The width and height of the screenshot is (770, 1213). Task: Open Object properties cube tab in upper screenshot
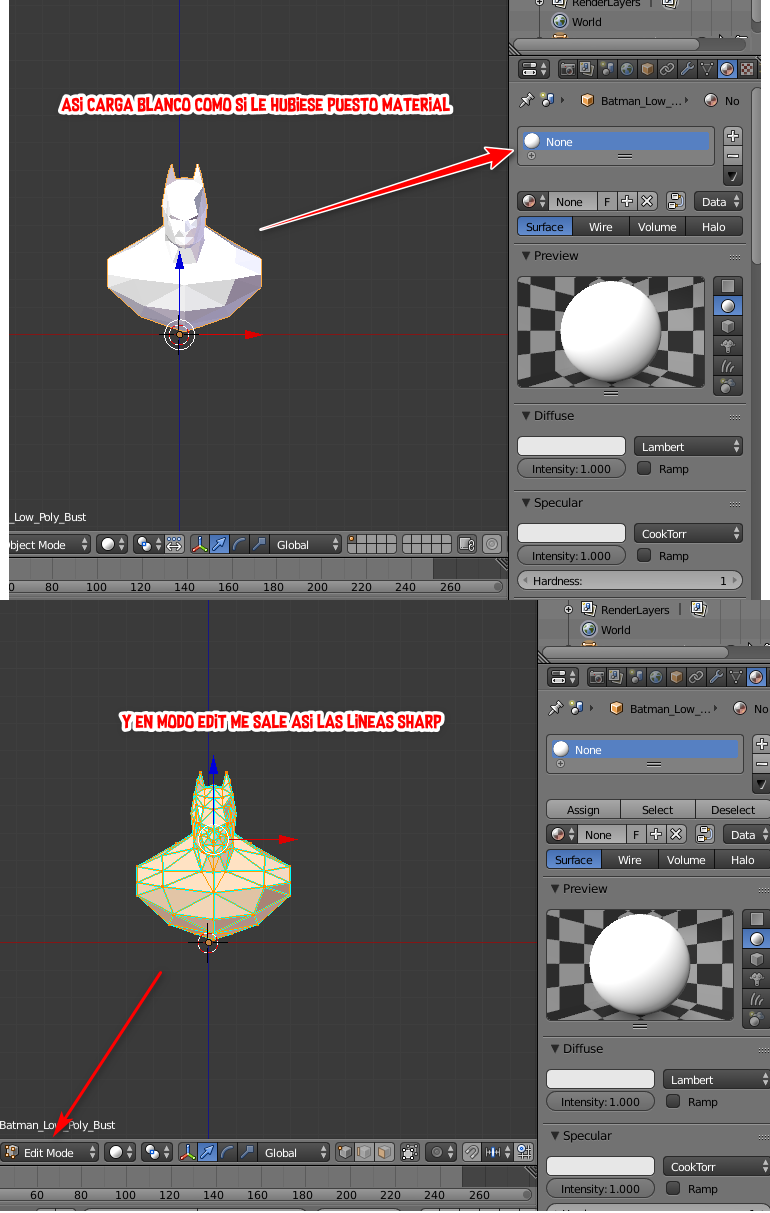(647, 69)
